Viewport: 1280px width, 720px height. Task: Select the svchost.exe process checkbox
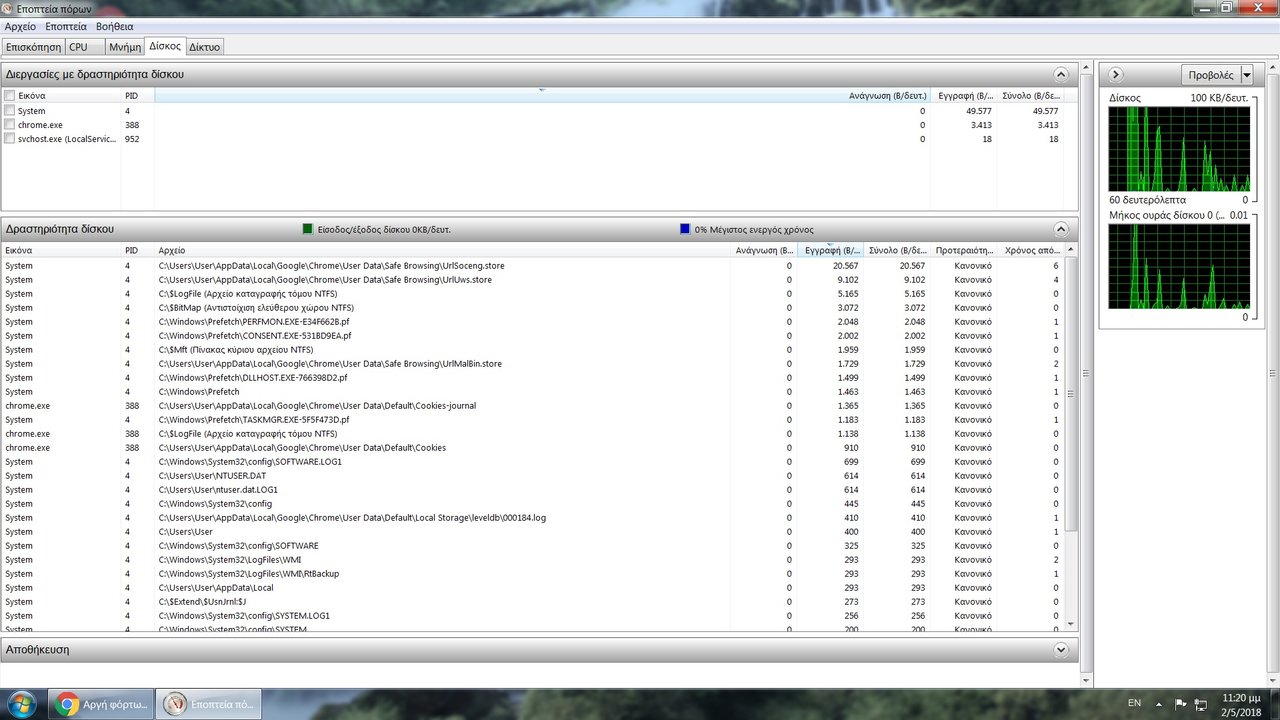[10, 139]
